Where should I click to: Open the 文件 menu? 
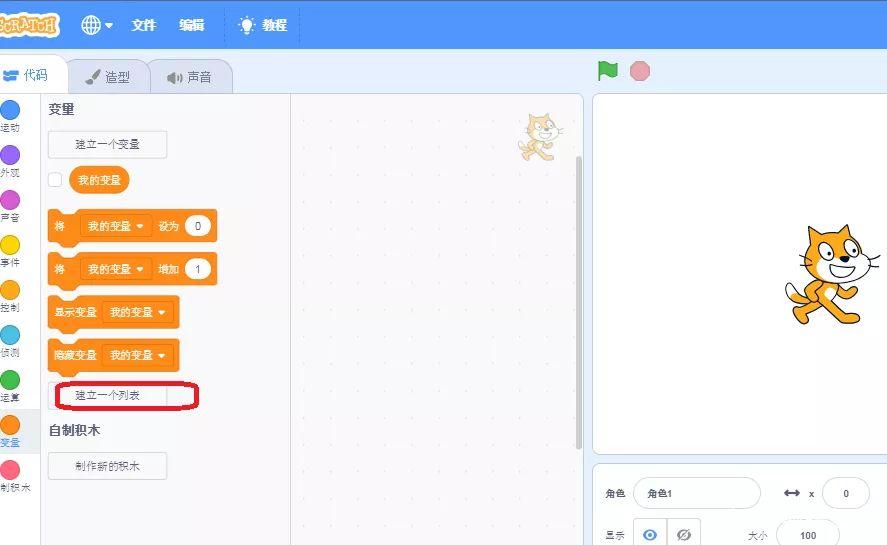[x=144, y=25]
